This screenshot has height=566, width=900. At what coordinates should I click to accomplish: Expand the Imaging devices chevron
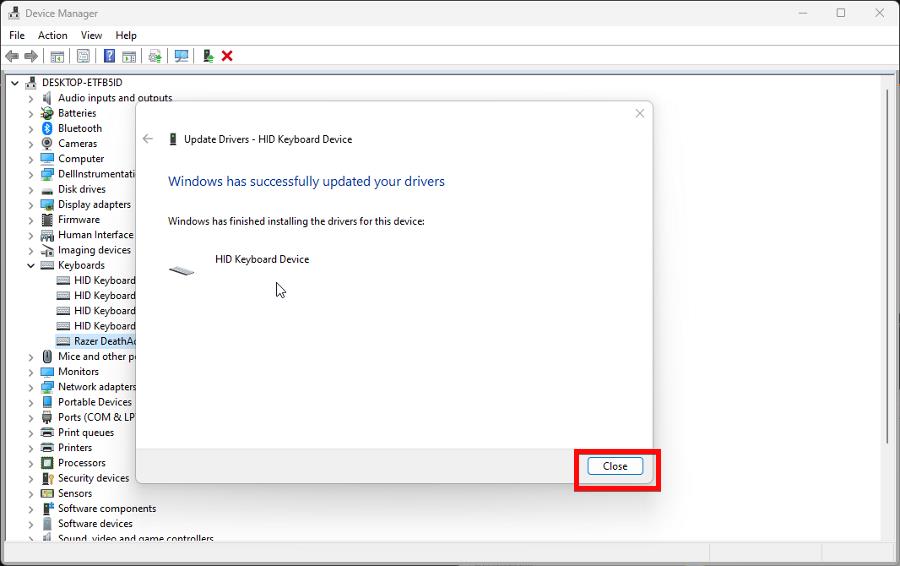(31, 250)
